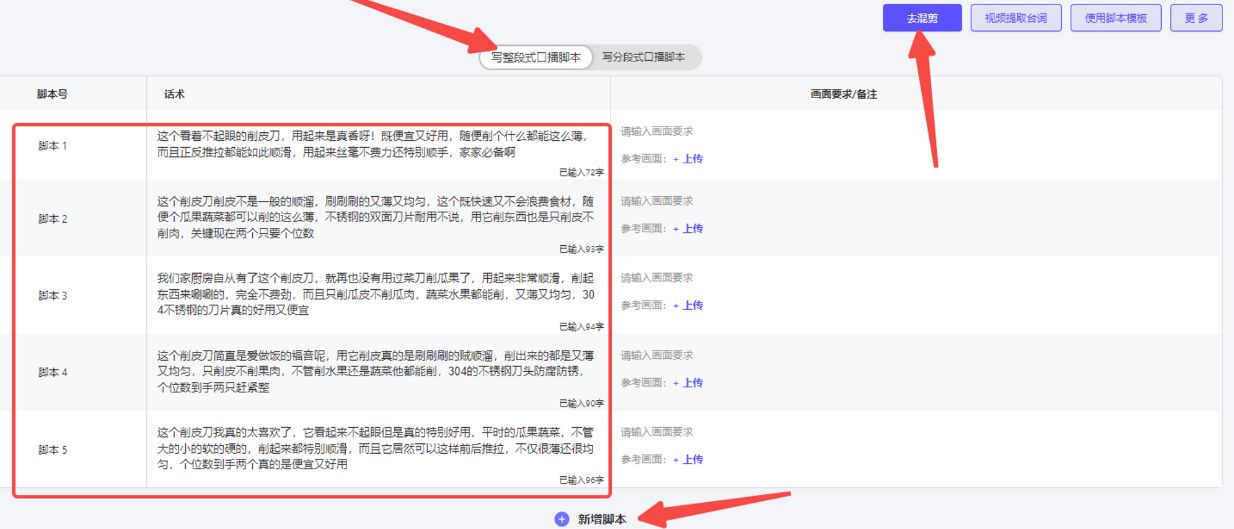Click 使用脚本模板 button
This screenshot has width=1234, height=529.
(1116, 18)
